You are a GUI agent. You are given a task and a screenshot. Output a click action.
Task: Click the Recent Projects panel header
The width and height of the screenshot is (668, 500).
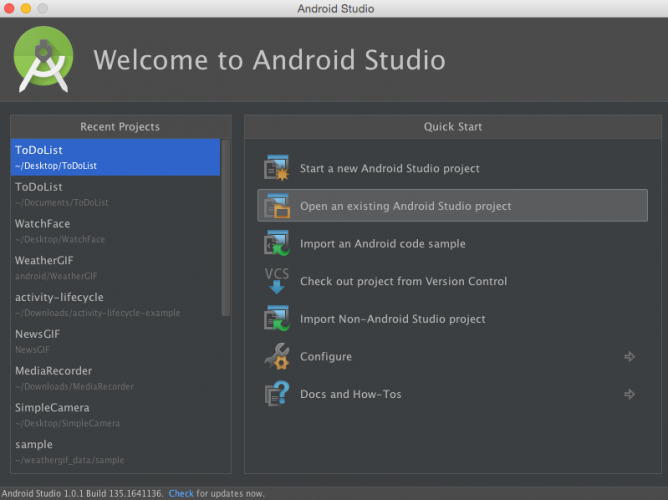[x=121, y=126]
